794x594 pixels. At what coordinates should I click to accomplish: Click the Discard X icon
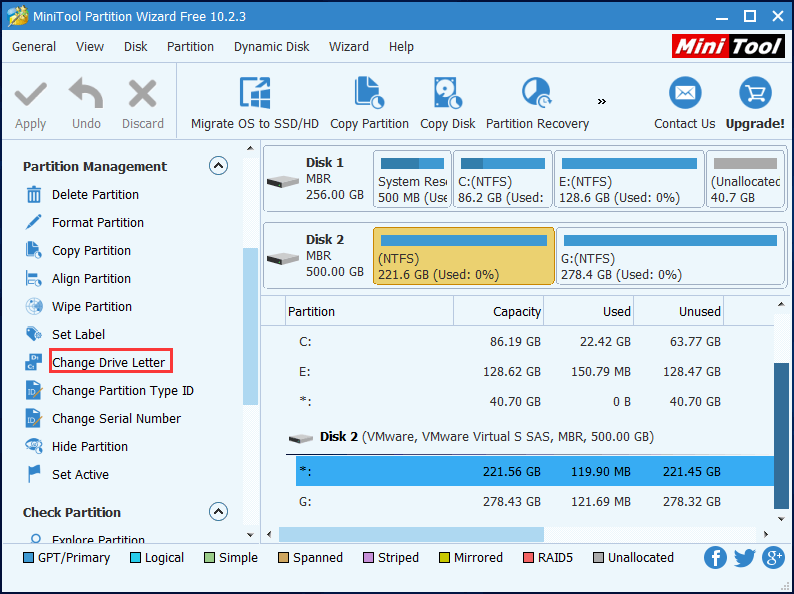click(142, 95)
